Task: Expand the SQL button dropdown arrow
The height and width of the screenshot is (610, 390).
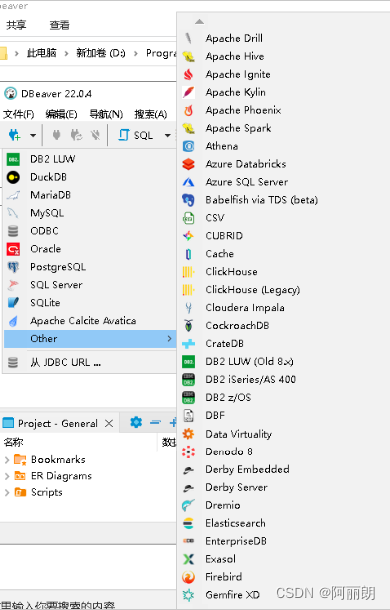Action: 167,135
